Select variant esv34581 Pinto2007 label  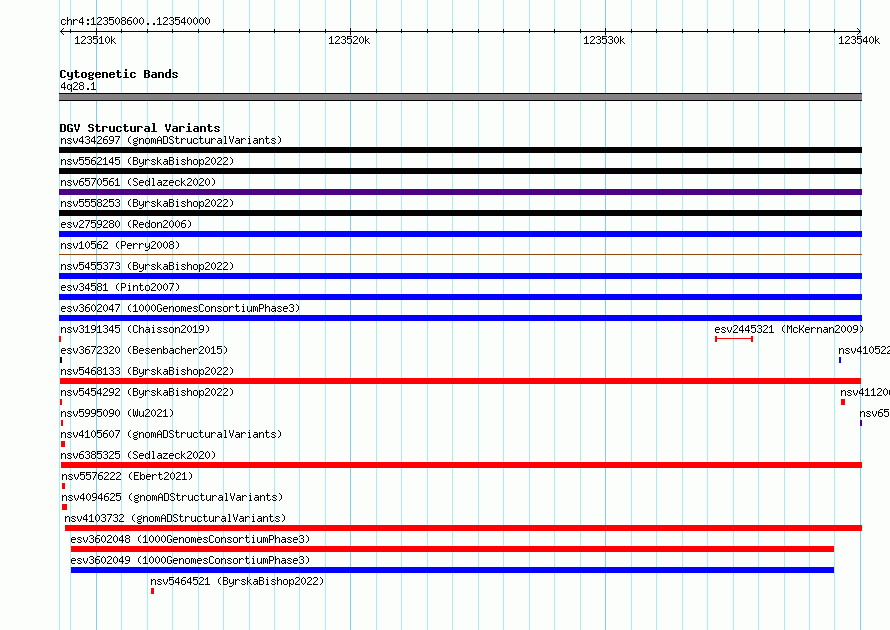click(x=120, y=287)
